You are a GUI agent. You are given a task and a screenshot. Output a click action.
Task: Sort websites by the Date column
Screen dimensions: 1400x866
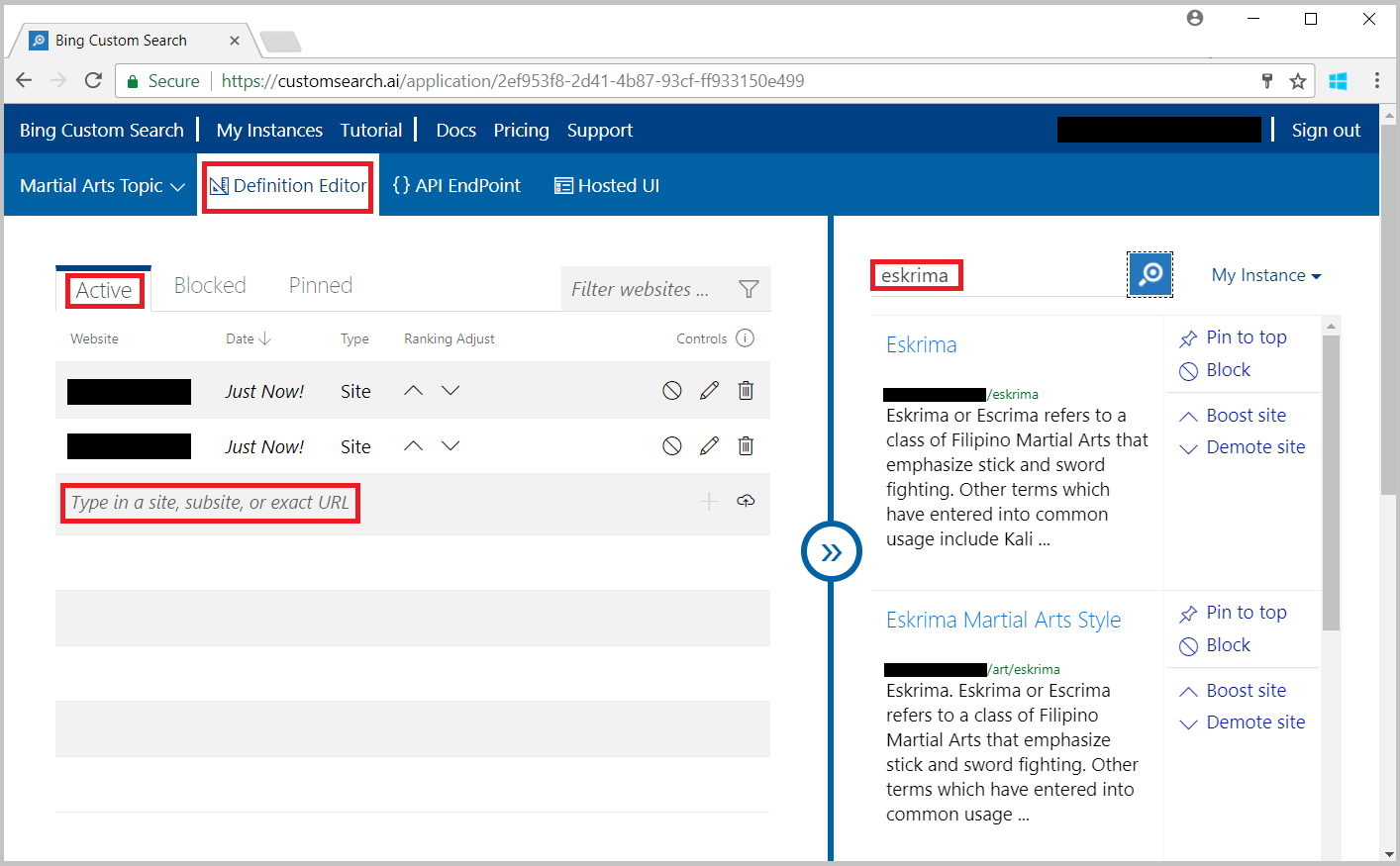[x=249, y=338]
